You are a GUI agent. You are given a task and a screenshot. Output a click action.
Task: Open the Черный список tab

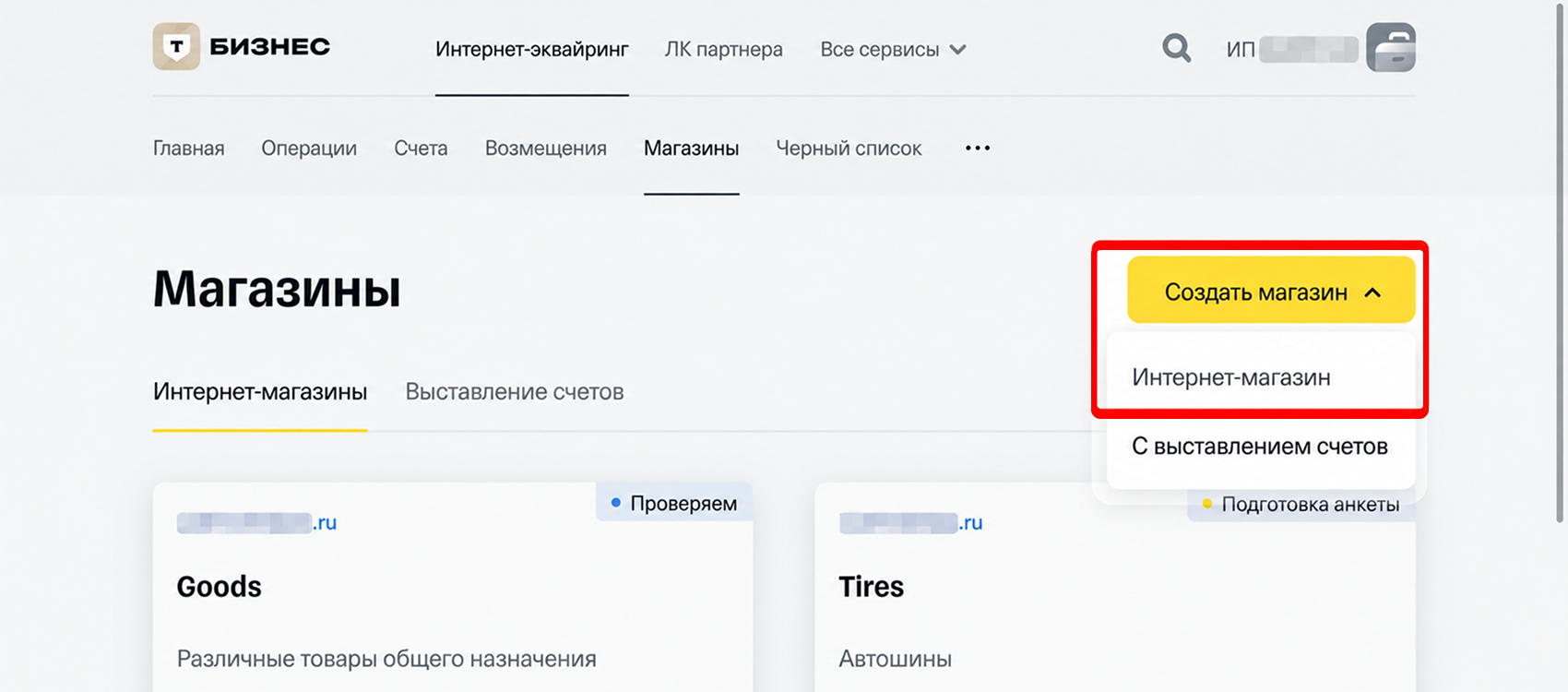click(x=849, y=149)
